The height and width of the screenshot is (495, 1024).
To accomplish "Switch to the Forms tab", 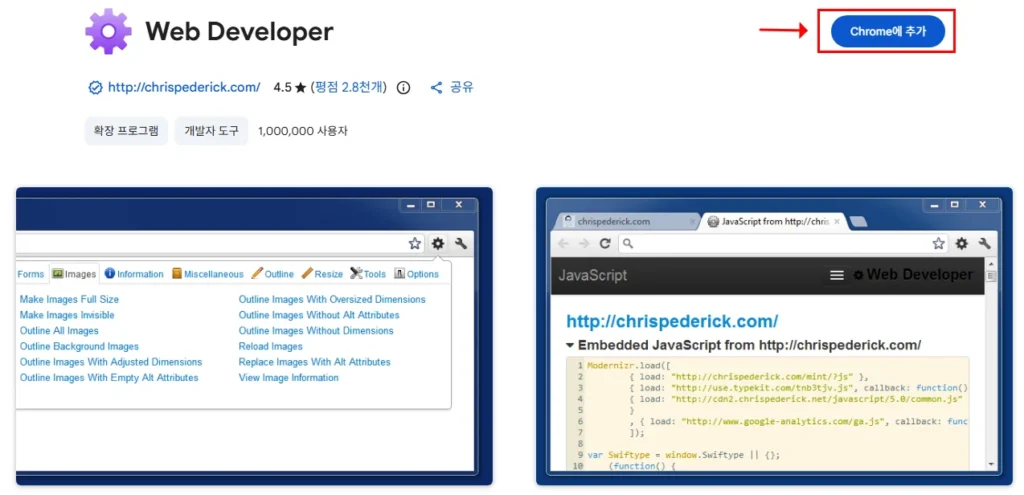I will (31, 274).
